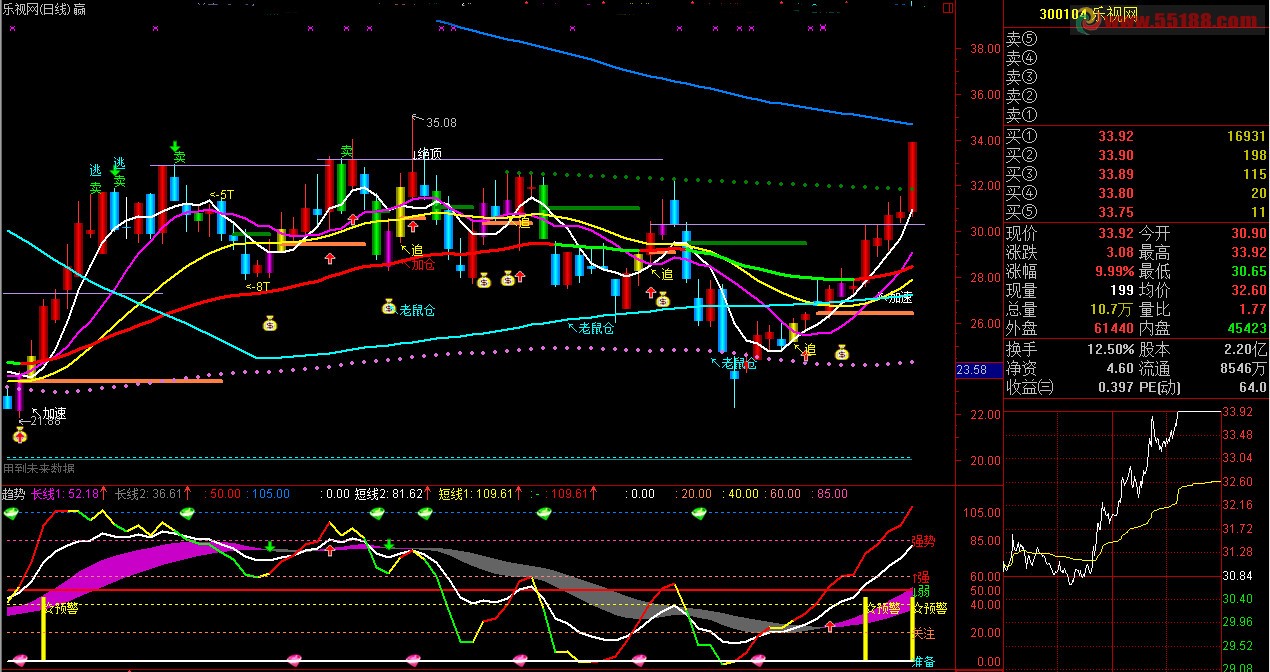Click the 流通 value 8546万
Image resolution: width=1270 pixels, height=672 pixels.
coord(1244,368)
